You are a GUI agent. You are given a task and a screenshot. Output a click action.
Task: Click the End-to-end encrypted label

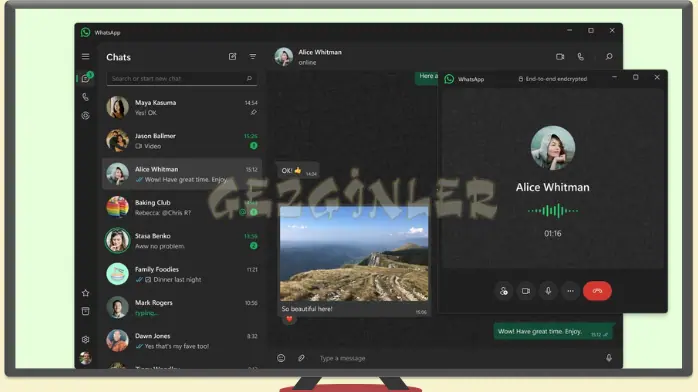(x=552, y=79)
